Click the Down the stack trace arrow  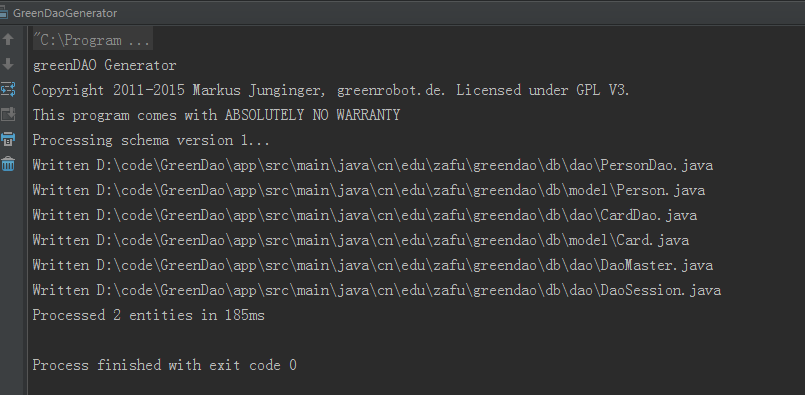[8, 64]
